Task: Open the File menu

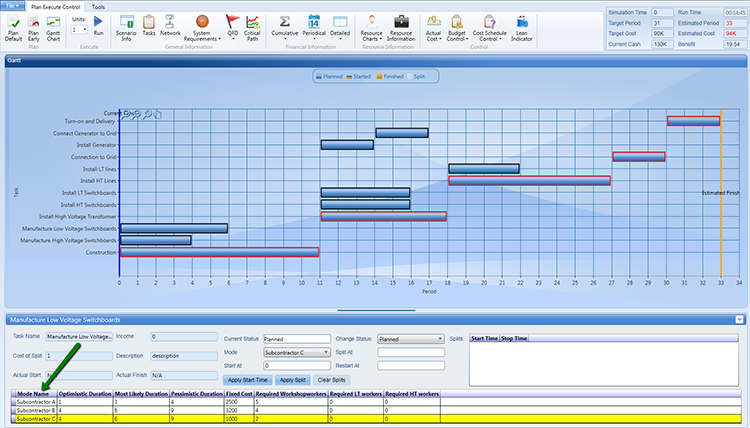Action: (x=12, y=6)
